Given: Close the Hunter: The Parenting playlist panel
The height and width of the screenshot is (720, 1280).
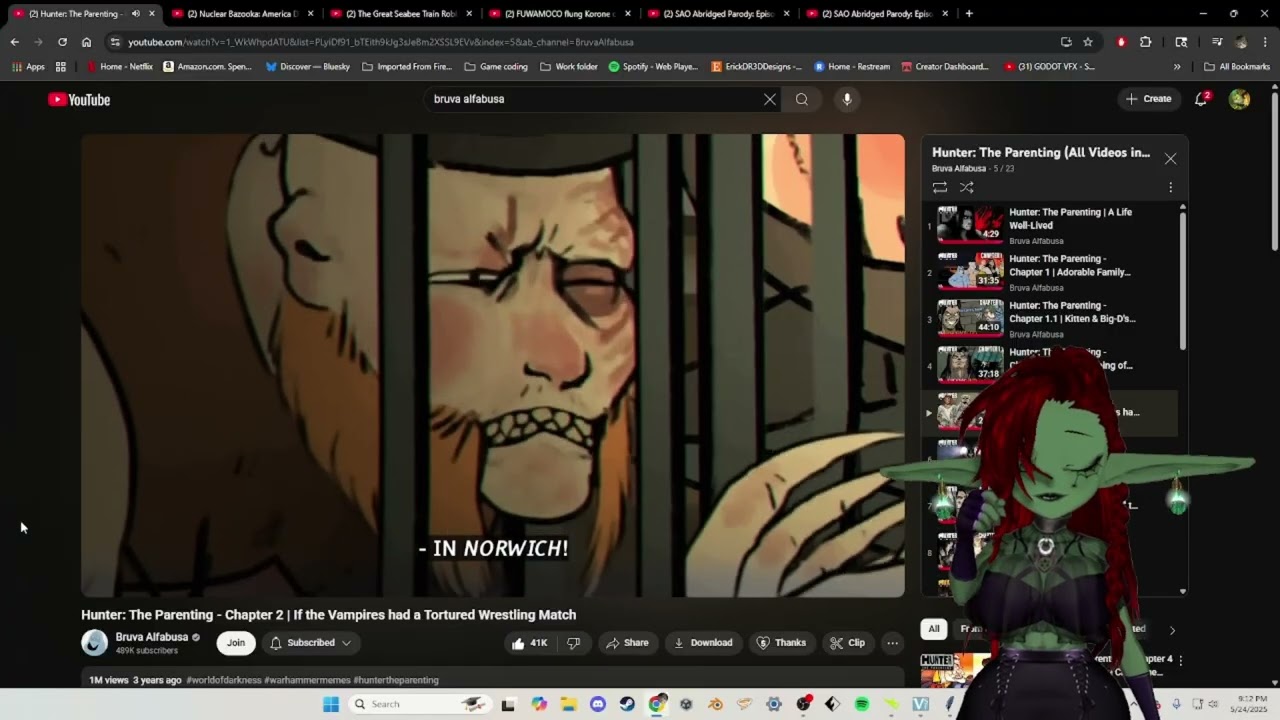Looking at the screenshot, I should tap(1170, 158).
